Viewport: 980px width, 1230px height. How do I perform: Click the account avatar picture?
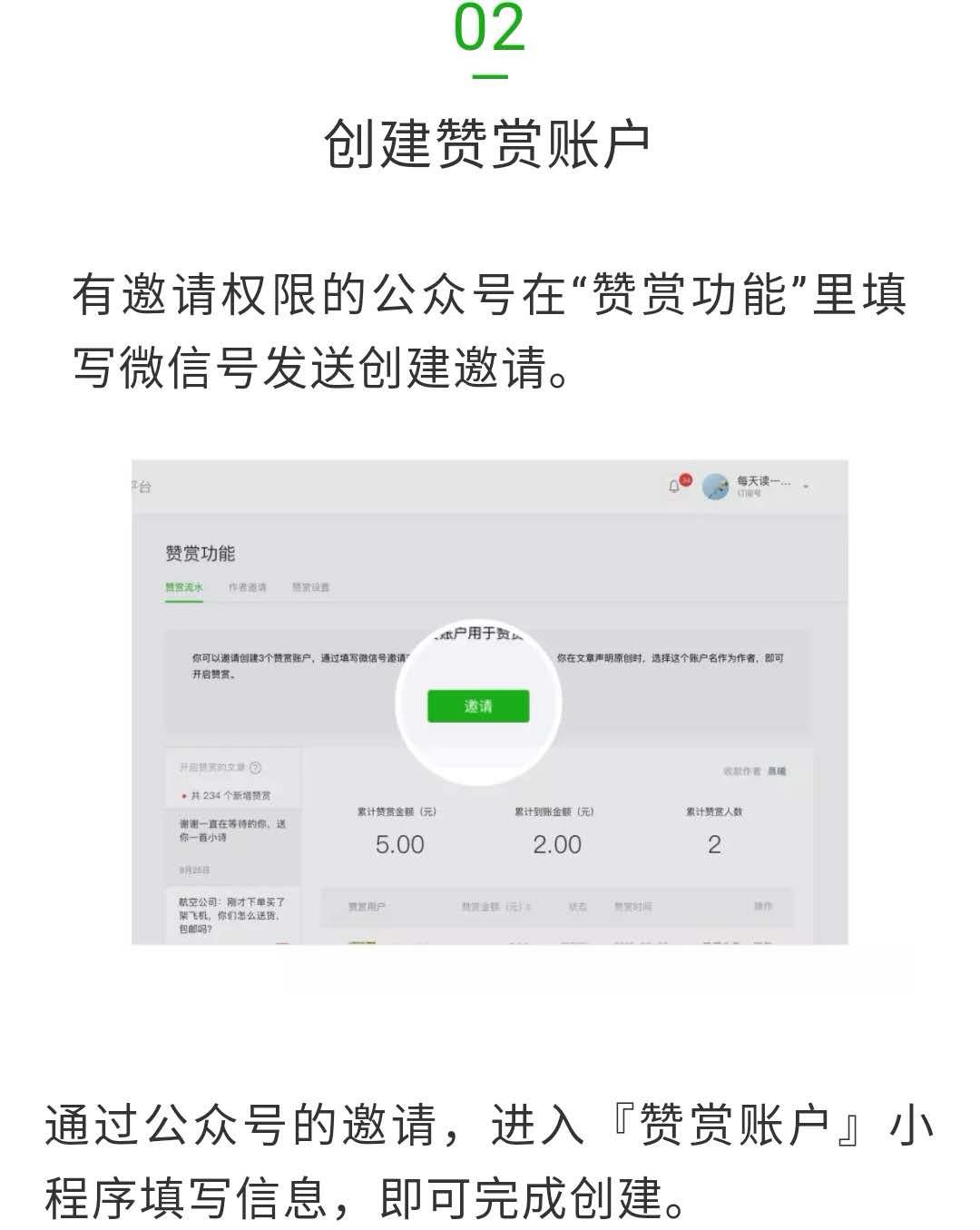[716, 487]
